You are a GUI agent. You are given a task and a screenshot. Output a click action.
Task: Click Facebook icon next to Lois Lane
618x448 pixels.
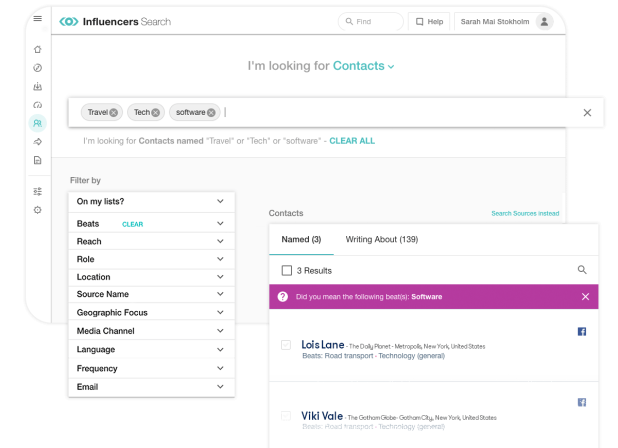582,332
